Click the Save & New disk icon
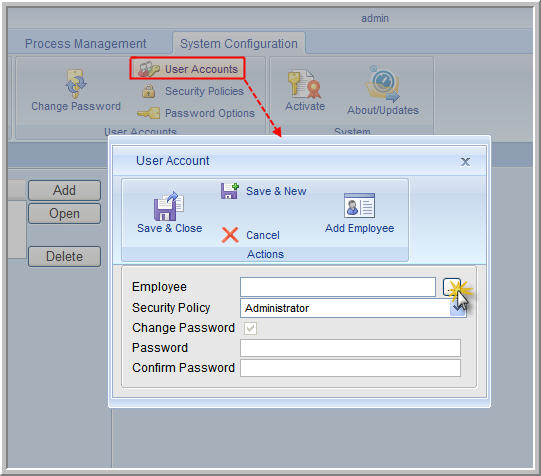The image size is (541, 476). click(229, 191)
